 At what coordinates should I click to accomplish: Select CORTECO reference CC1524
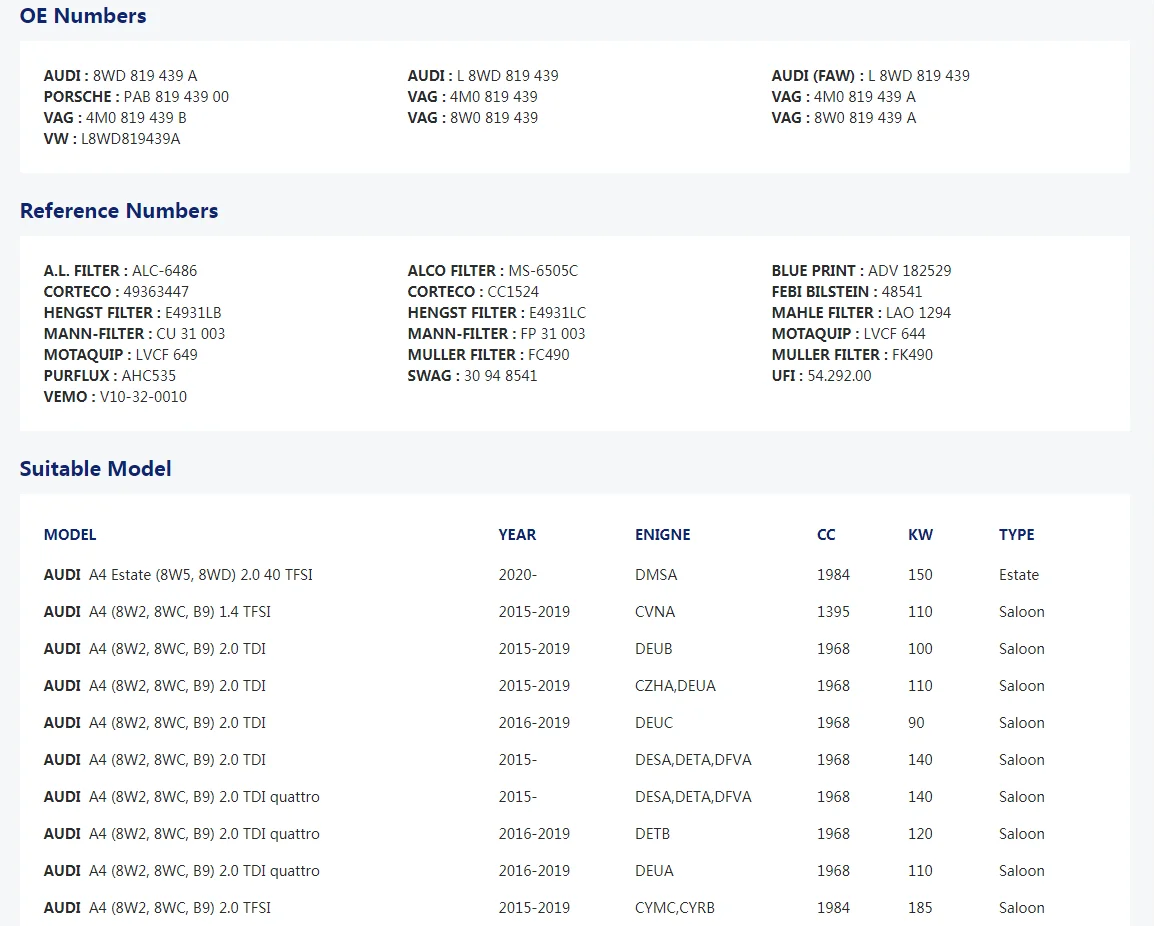473,292
